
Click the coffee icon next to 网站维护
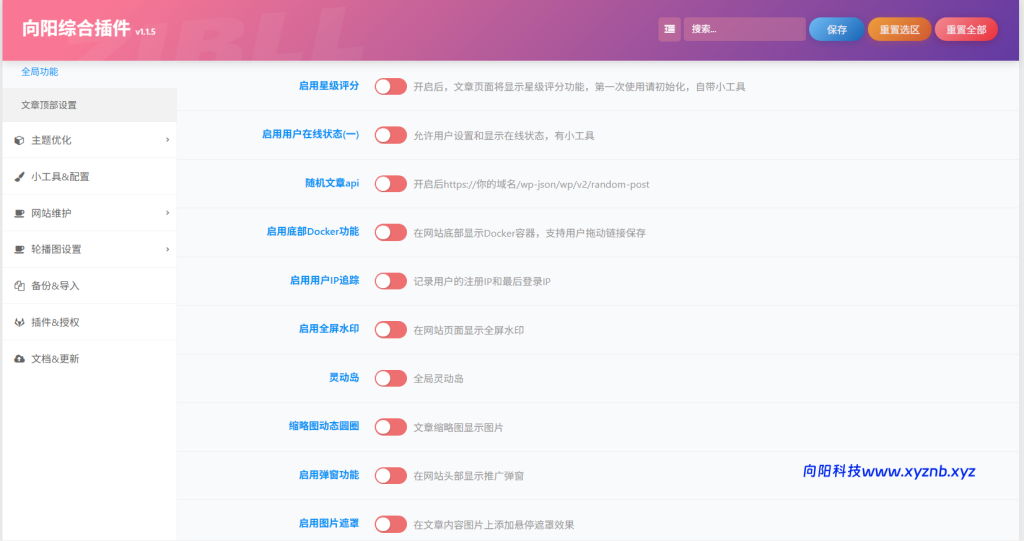coord(20,214)
